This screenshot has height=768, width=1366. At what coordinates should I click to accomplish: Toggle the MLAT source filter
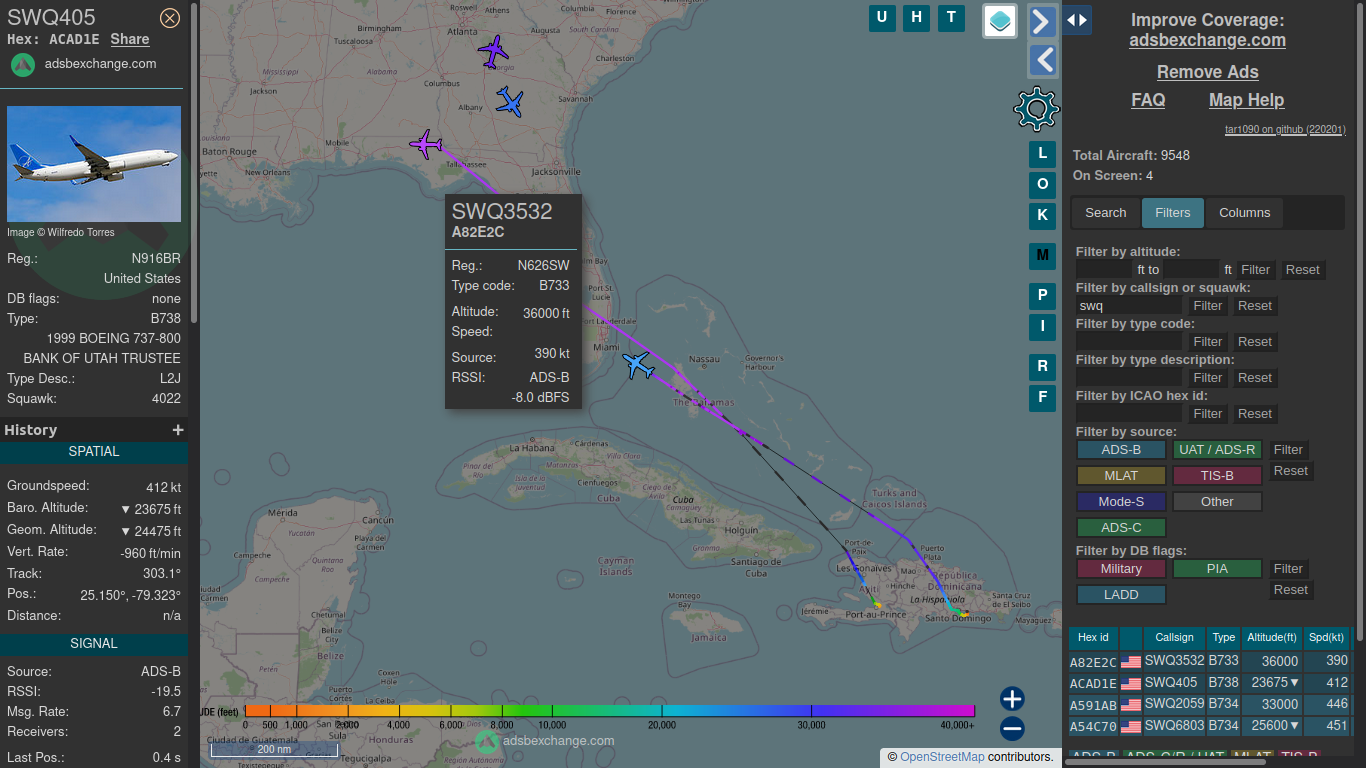tap(1121, 476)
